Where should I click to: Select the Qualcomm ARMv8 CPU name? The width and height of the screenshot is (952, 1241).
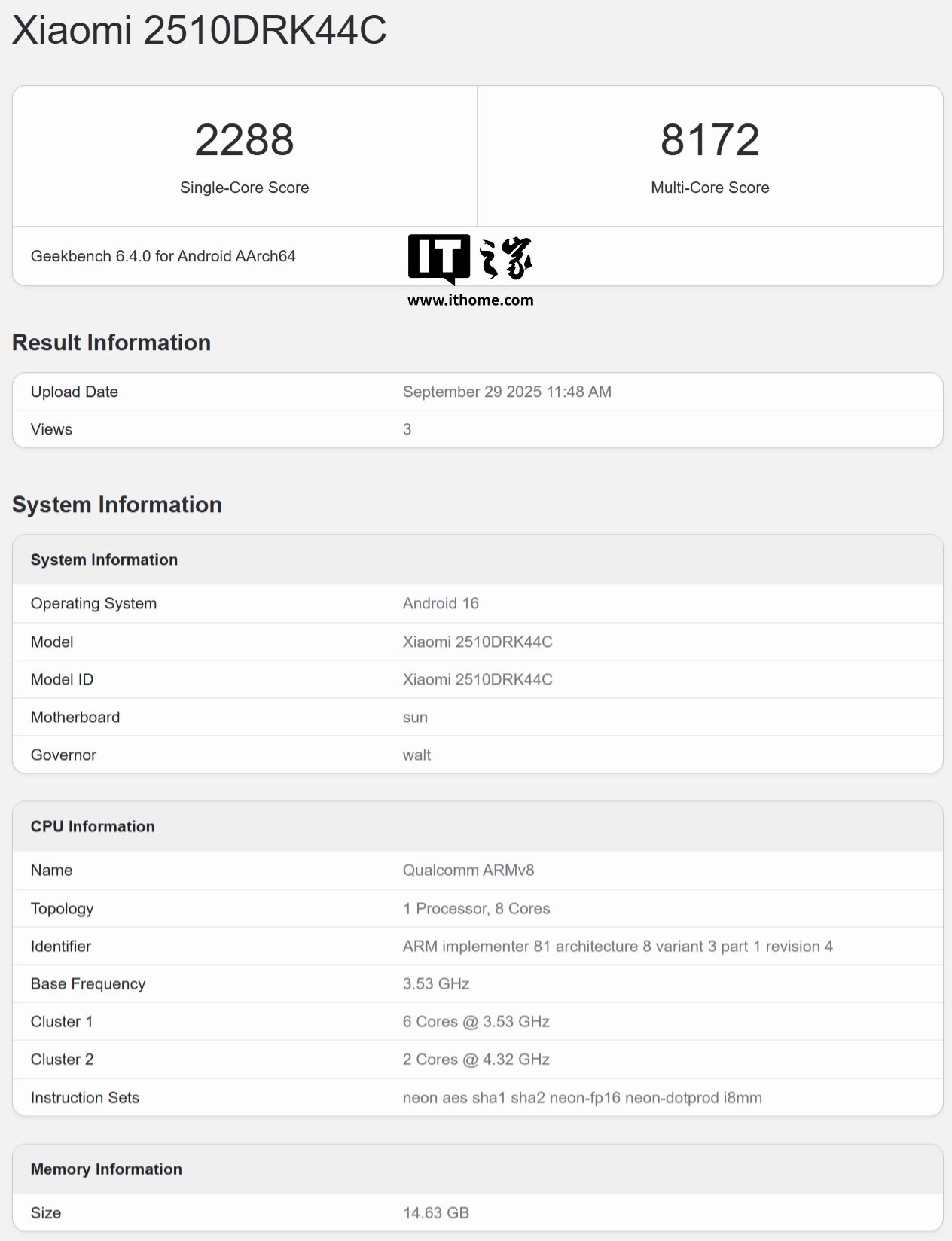click(x=468, y=871)
